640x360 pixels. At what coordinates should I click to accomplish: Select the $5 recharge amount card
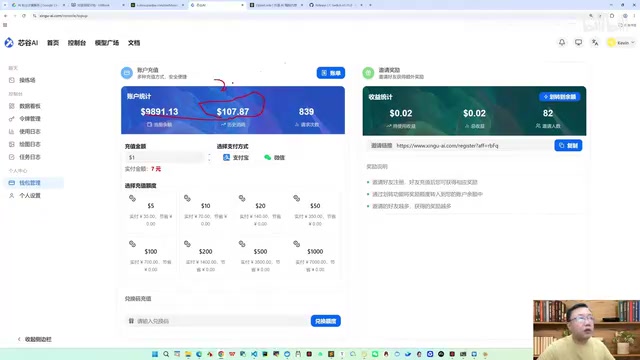151,211
